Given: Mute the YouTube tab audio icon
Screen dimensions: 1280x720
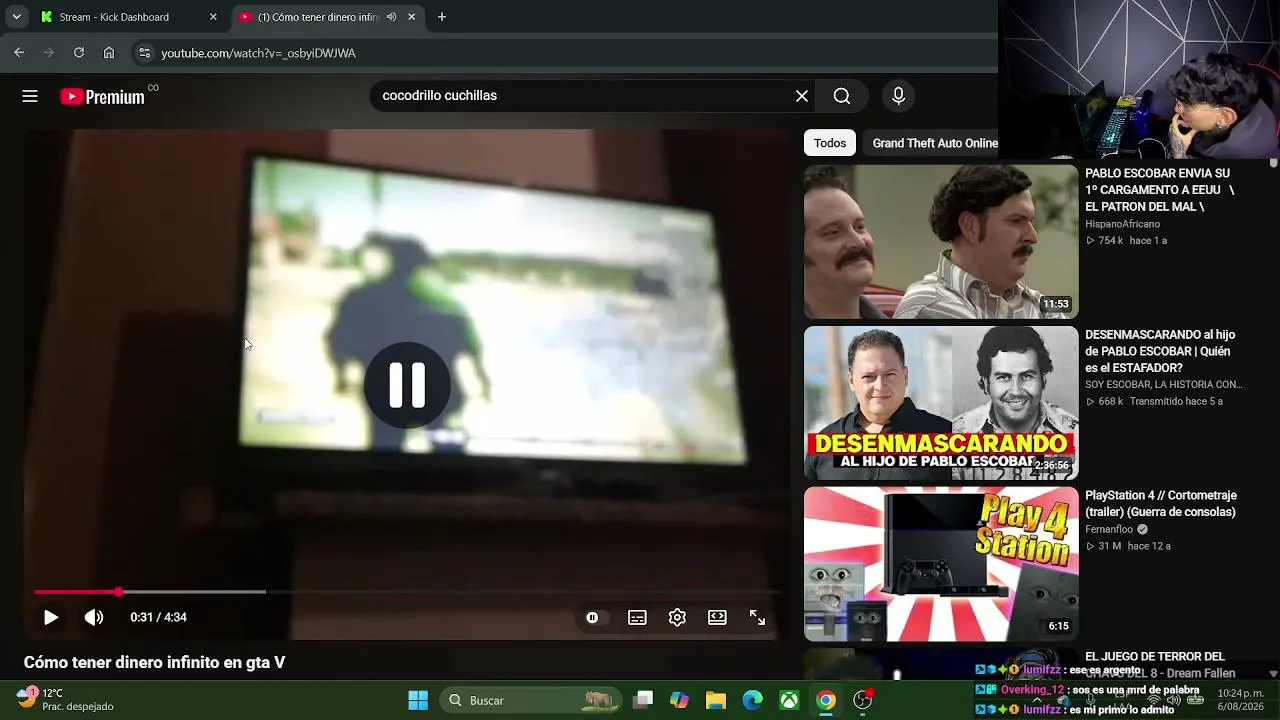Looking at the screenshot, I should pos(391,17).
